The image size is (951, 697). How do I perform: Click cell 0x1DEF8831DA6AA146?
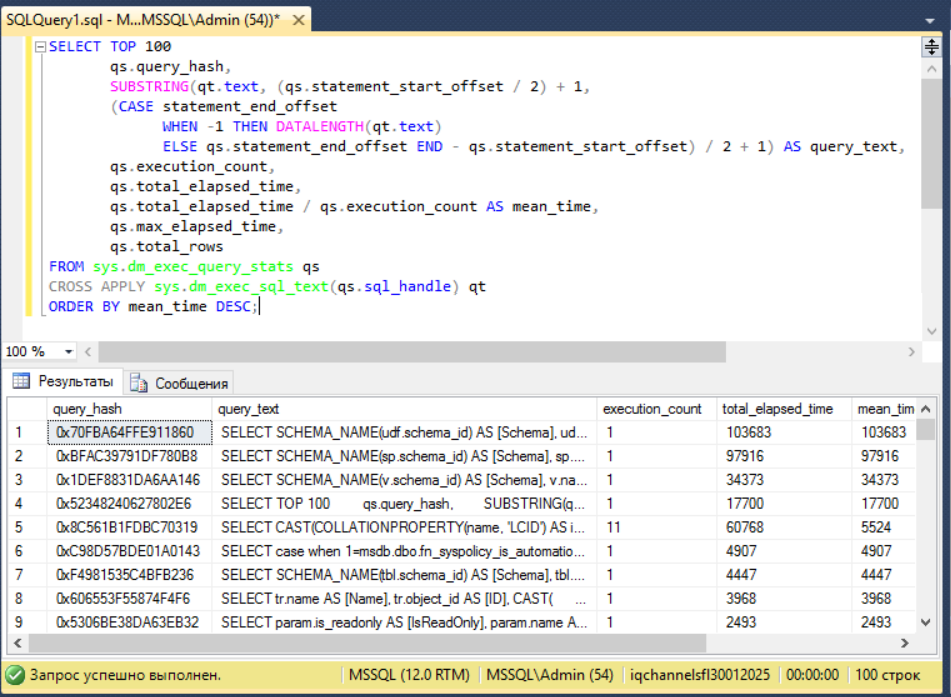pyautogui.click(x=129, y=480)
